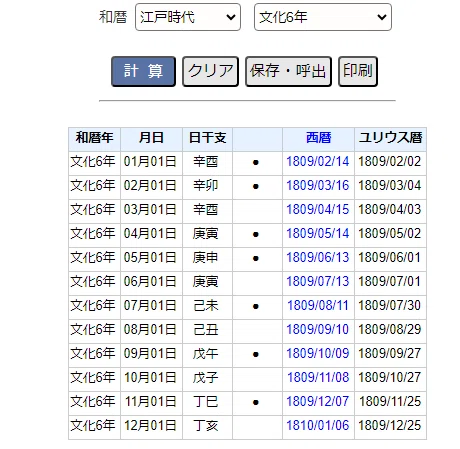460x449 pixels.
Task: Open the 西暦 column header link
Action: [318, 138]
